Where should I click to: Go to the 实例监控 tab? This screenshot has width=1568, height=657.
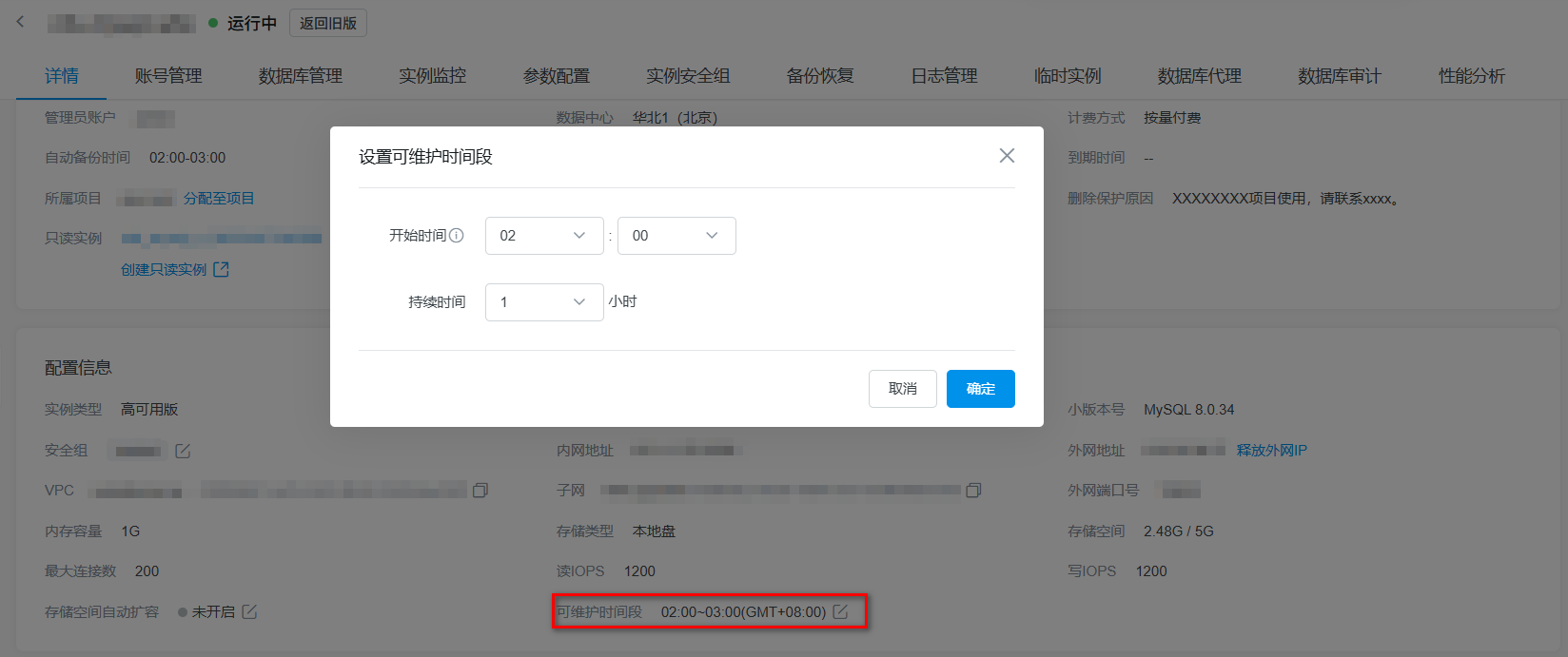coord(433,76)
